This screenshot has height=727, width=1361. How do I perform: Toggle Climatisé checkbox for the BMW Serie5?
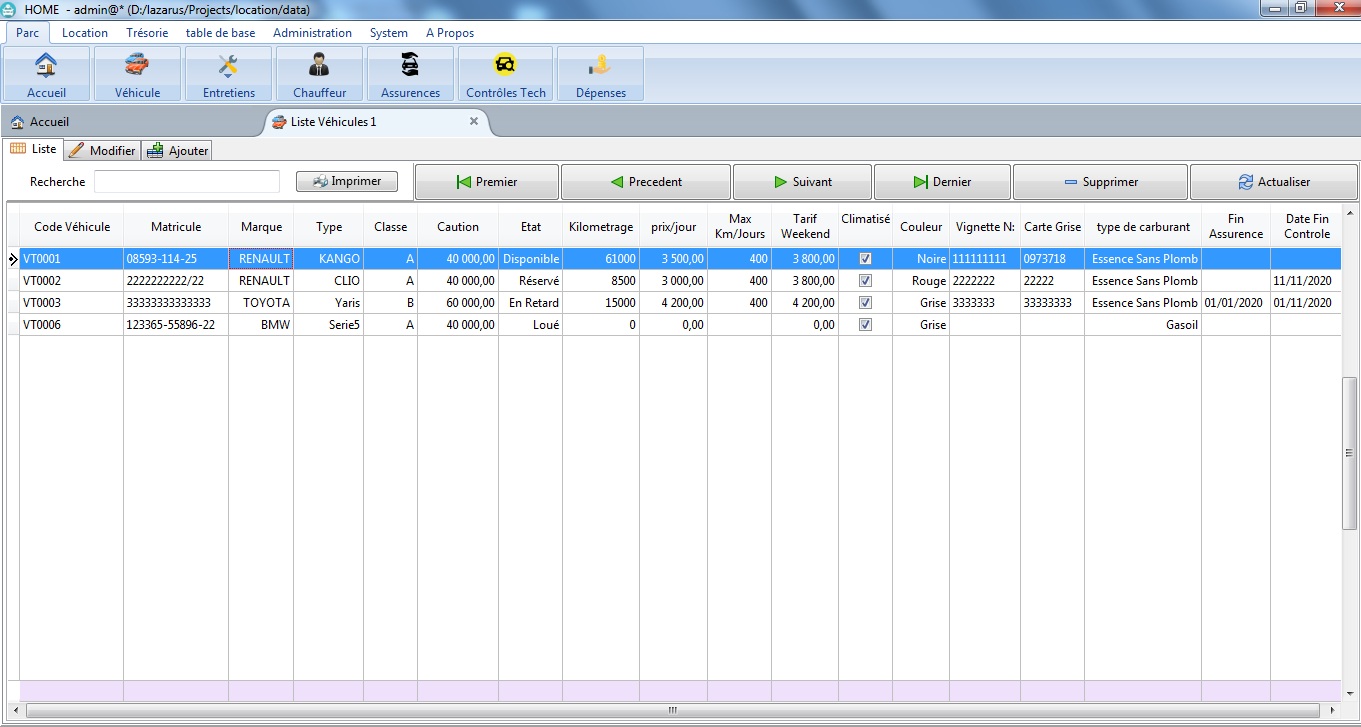click(x=865, y=325)
